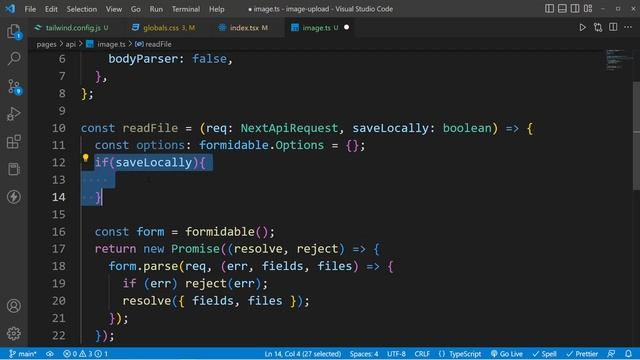The height and width of the screenshot is (360, 640).
Task: Open the Accounts icon in activity bar
Action: pos(14,306)
